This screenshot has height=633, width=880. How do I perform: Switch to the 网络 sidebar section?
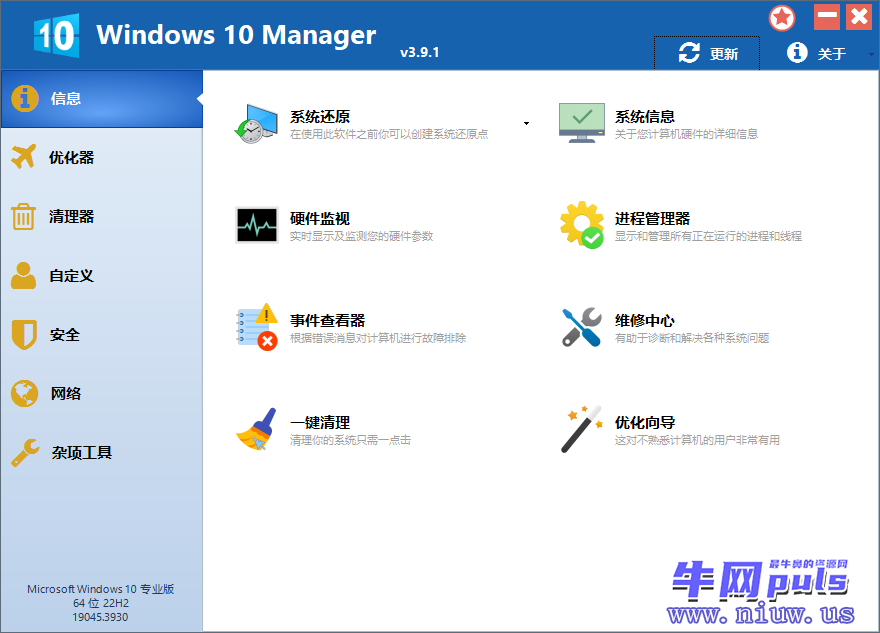[x=102, y=393]
